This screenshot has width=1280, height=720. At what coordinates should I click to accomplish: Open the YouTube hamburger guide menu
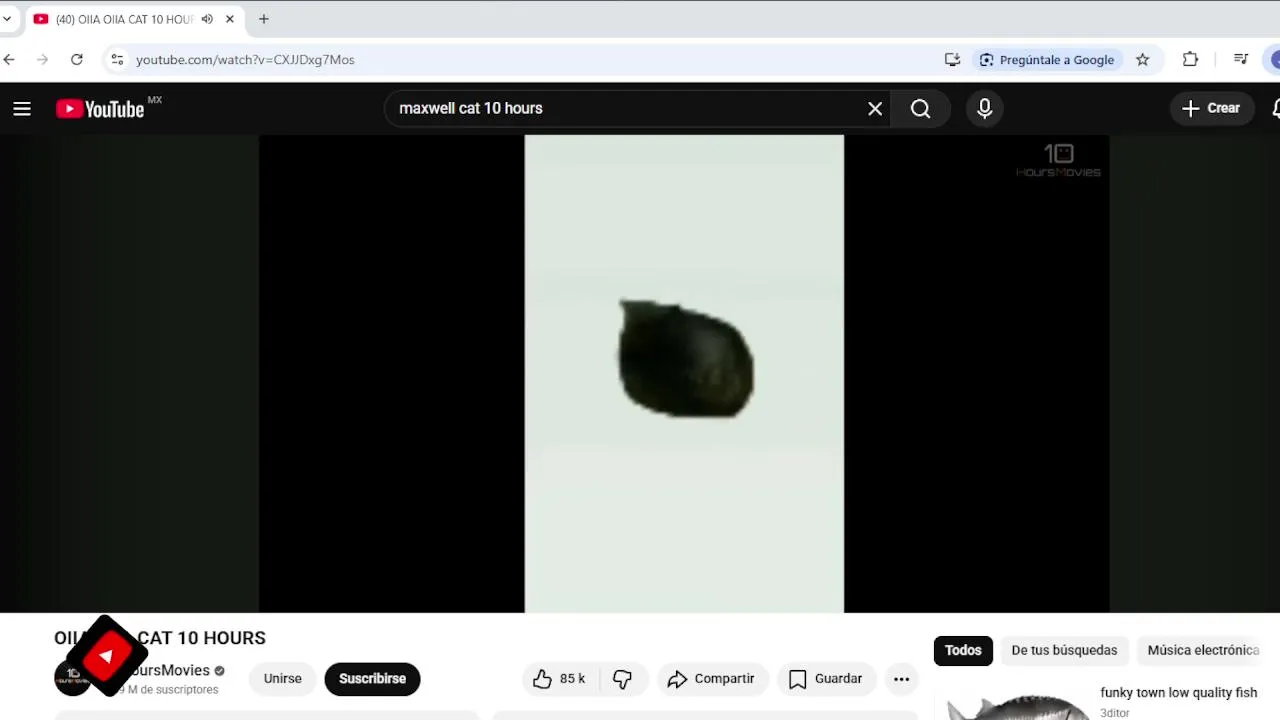[x=22, y=109]
